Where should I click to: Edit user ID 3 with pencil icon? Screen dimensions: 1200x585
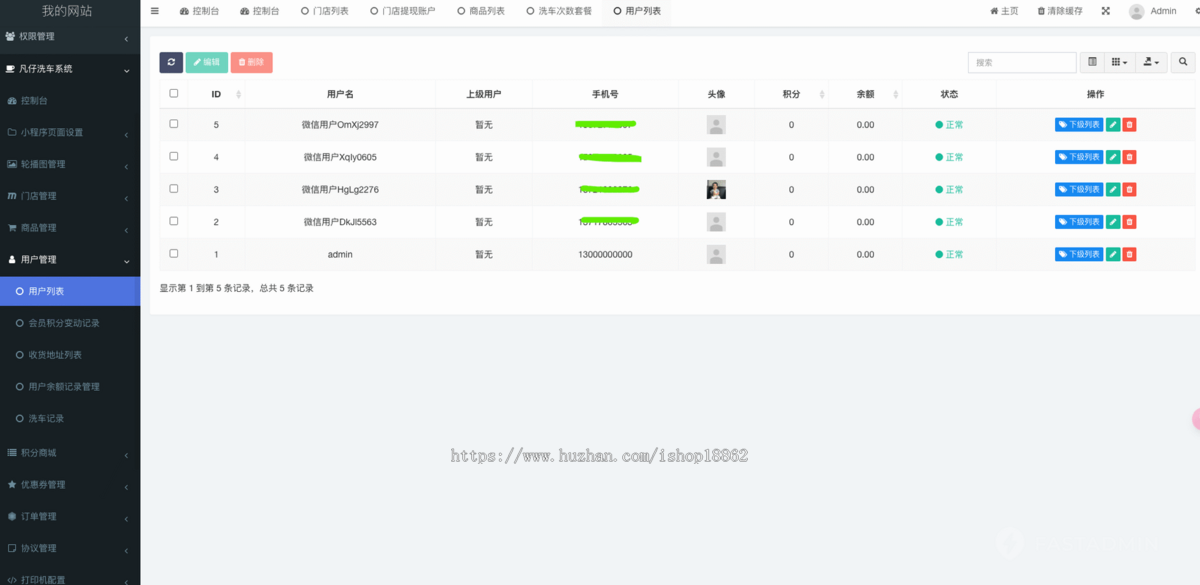coord(1113,189)
